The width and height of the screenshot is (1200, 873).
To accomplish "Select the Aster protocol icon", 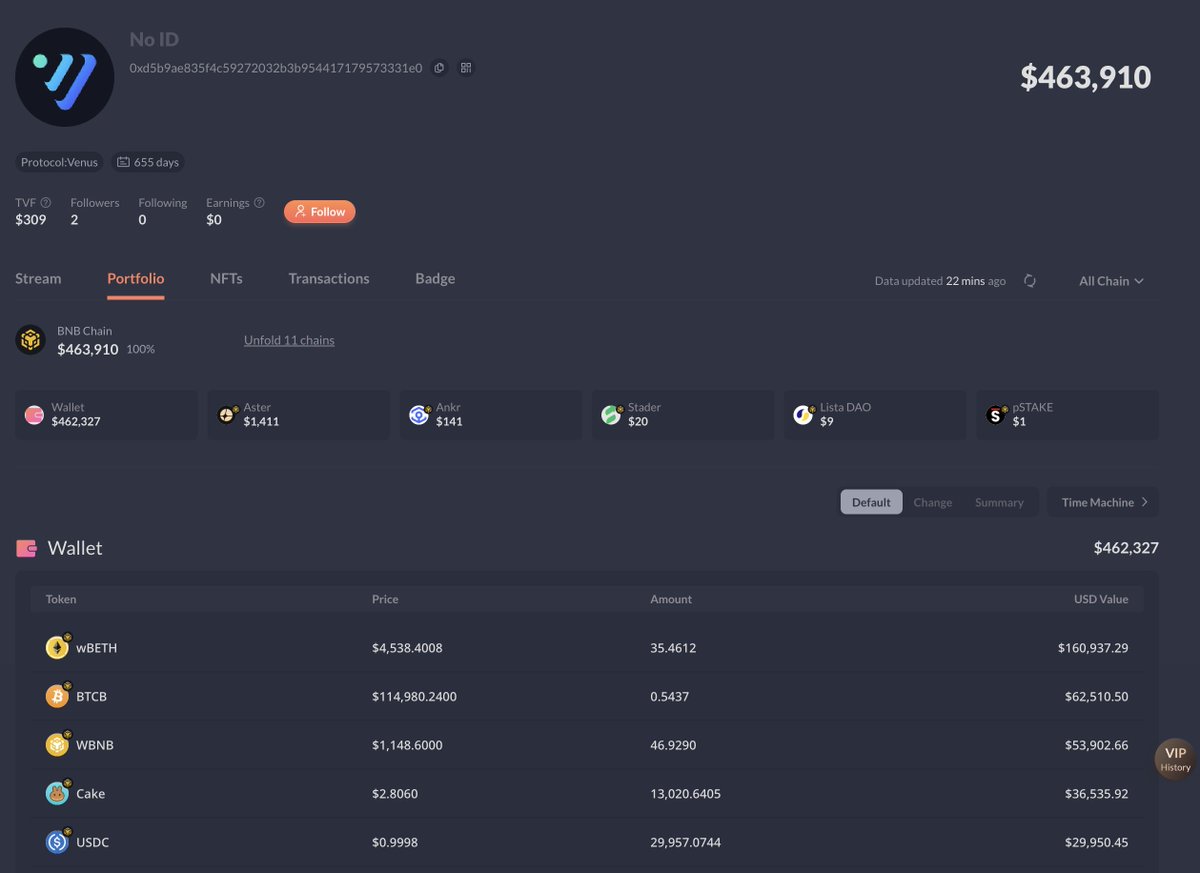I will pos(227,414).
